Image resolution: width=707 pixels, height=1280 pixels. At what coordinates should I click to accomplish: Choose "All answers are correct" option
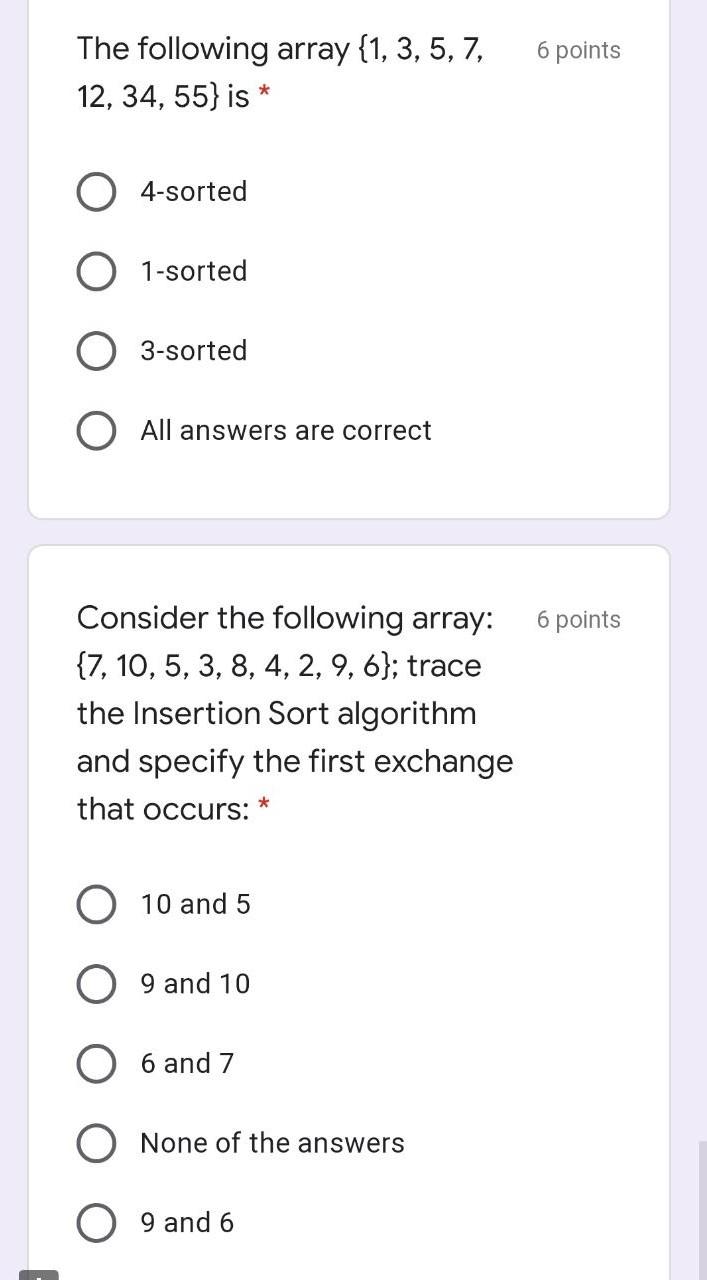(96, 430)
